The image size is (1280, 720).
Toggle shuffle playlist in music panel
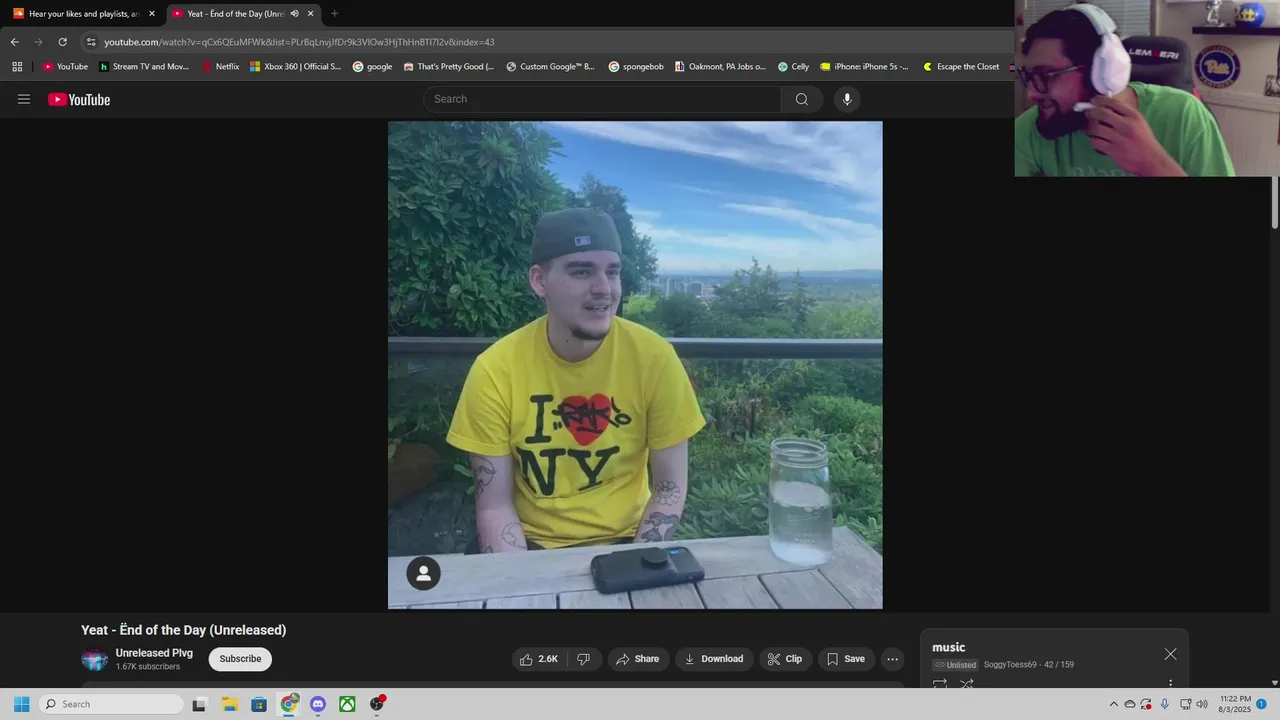(966, 685)
